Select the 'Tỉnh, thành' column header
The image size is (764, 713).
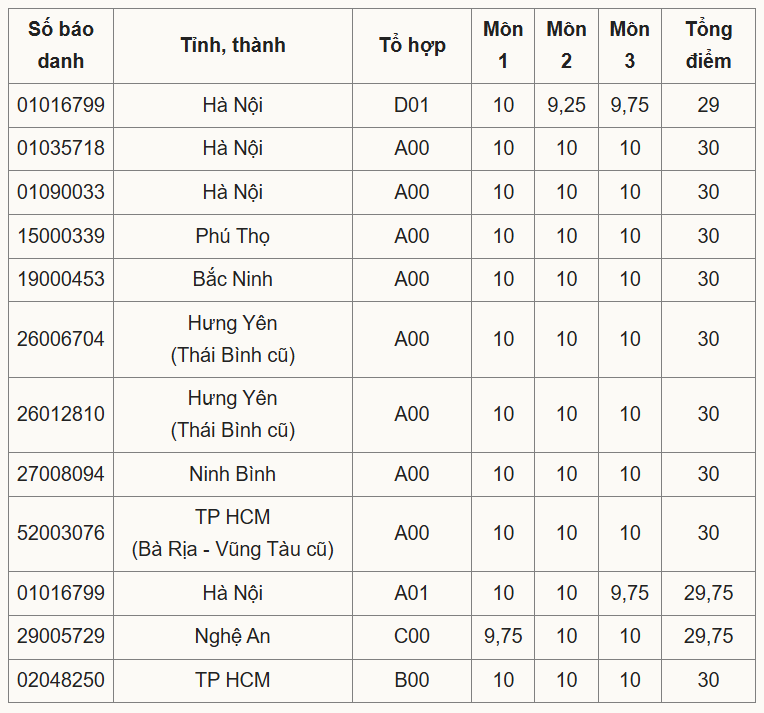[x=233, y=45]
